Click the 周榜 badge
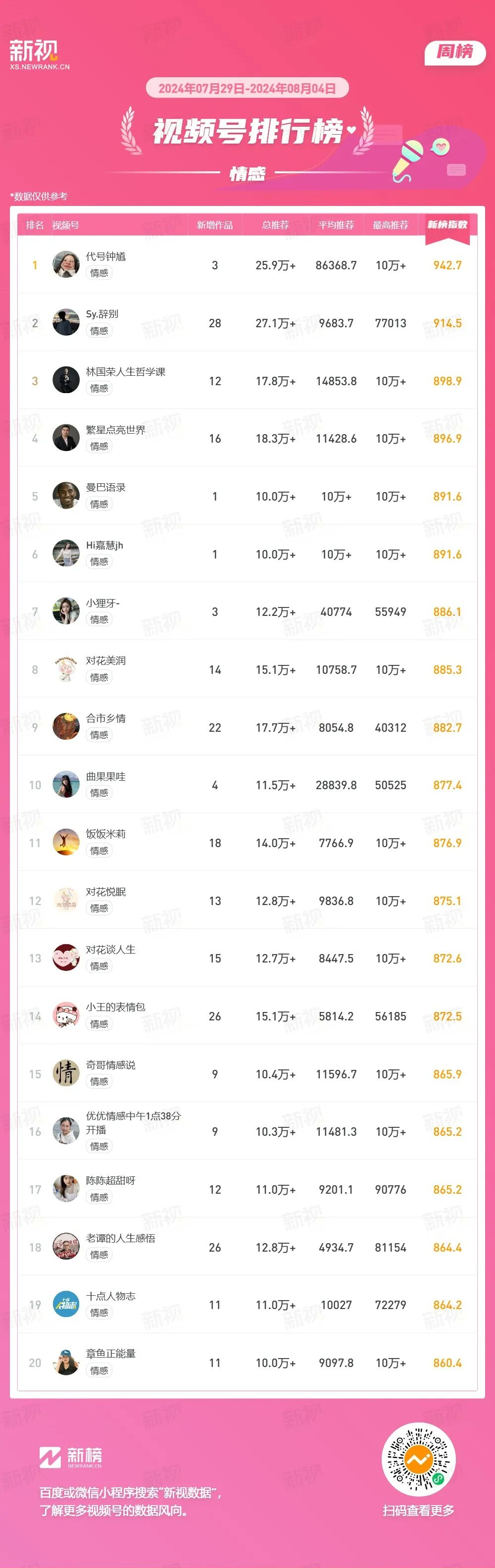Viewport: 495px width, 1568px height. (x=455, y=52)
